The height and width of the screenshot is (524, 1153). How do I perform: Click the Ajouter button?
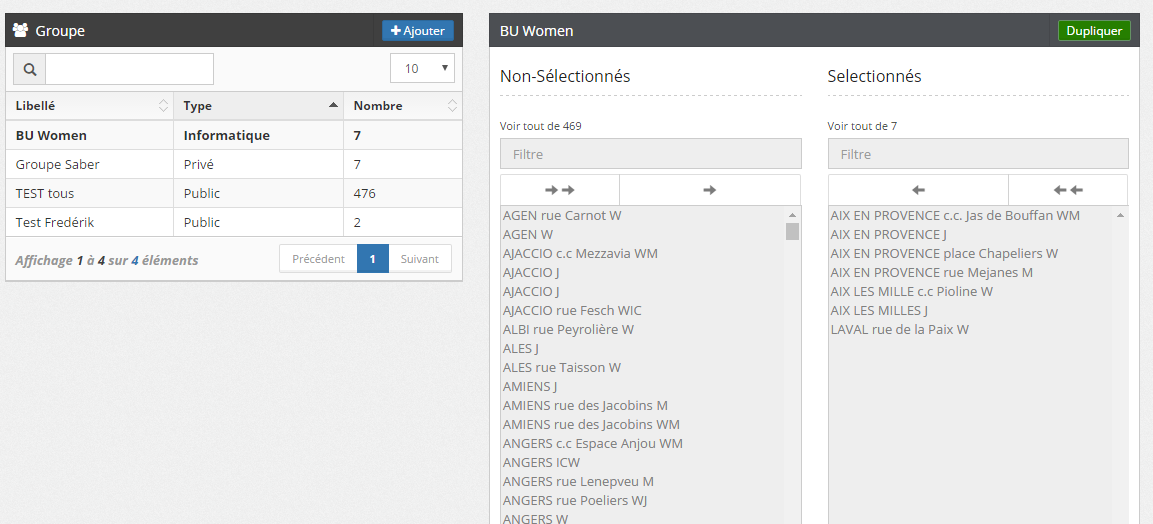[418, 31]
